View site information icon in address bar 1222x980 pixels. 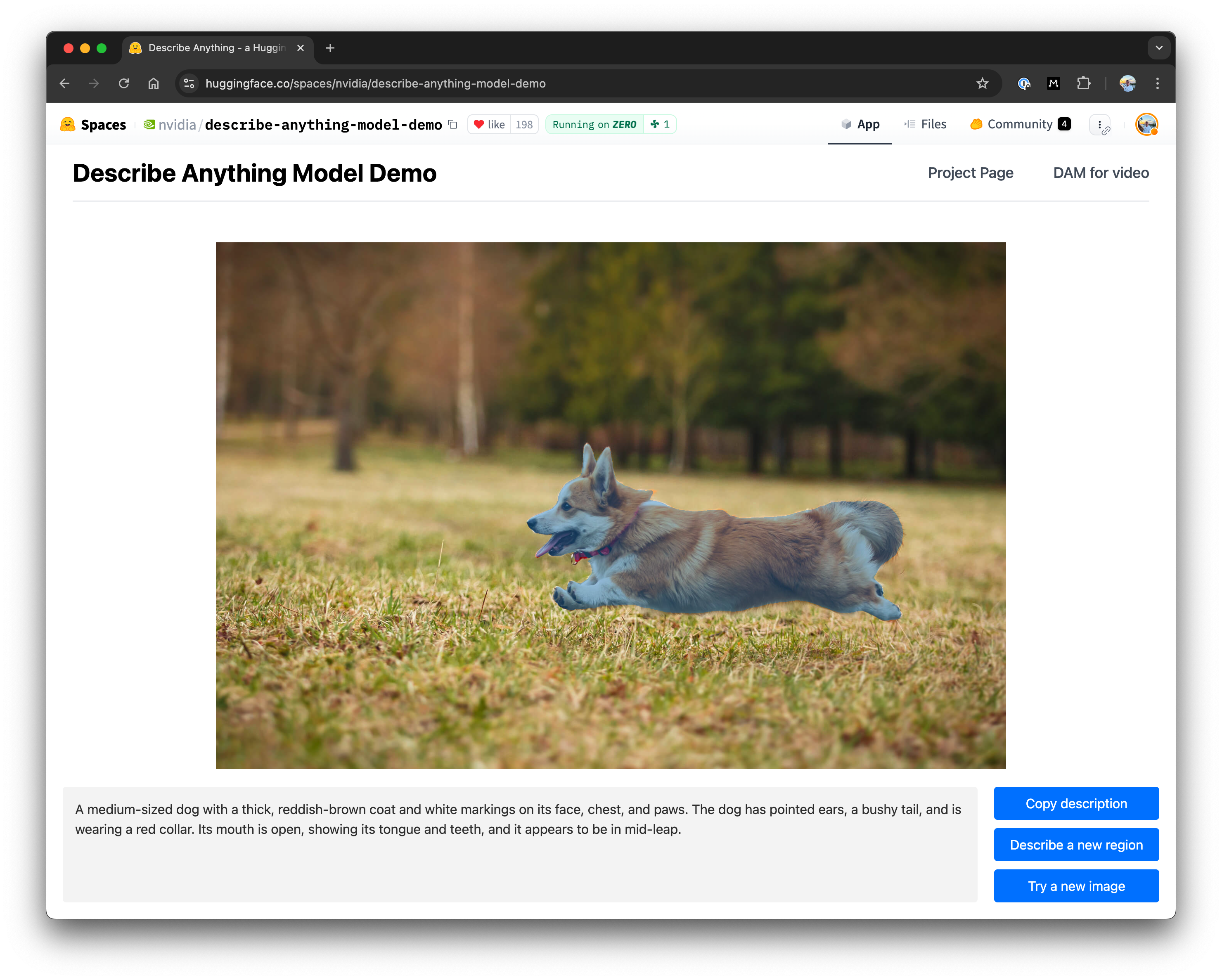189,83
